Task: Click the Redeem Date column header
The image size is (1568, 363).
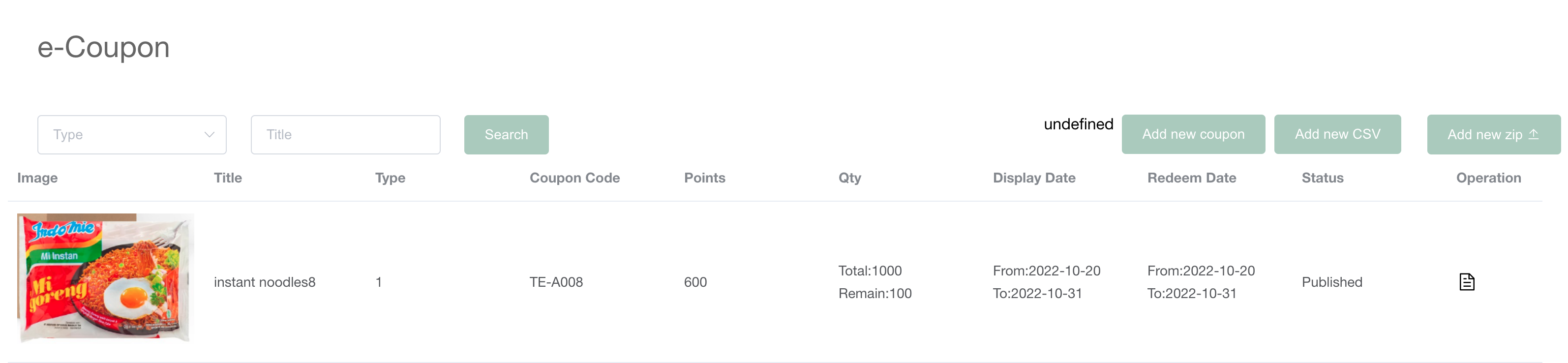Action: 1191,178
